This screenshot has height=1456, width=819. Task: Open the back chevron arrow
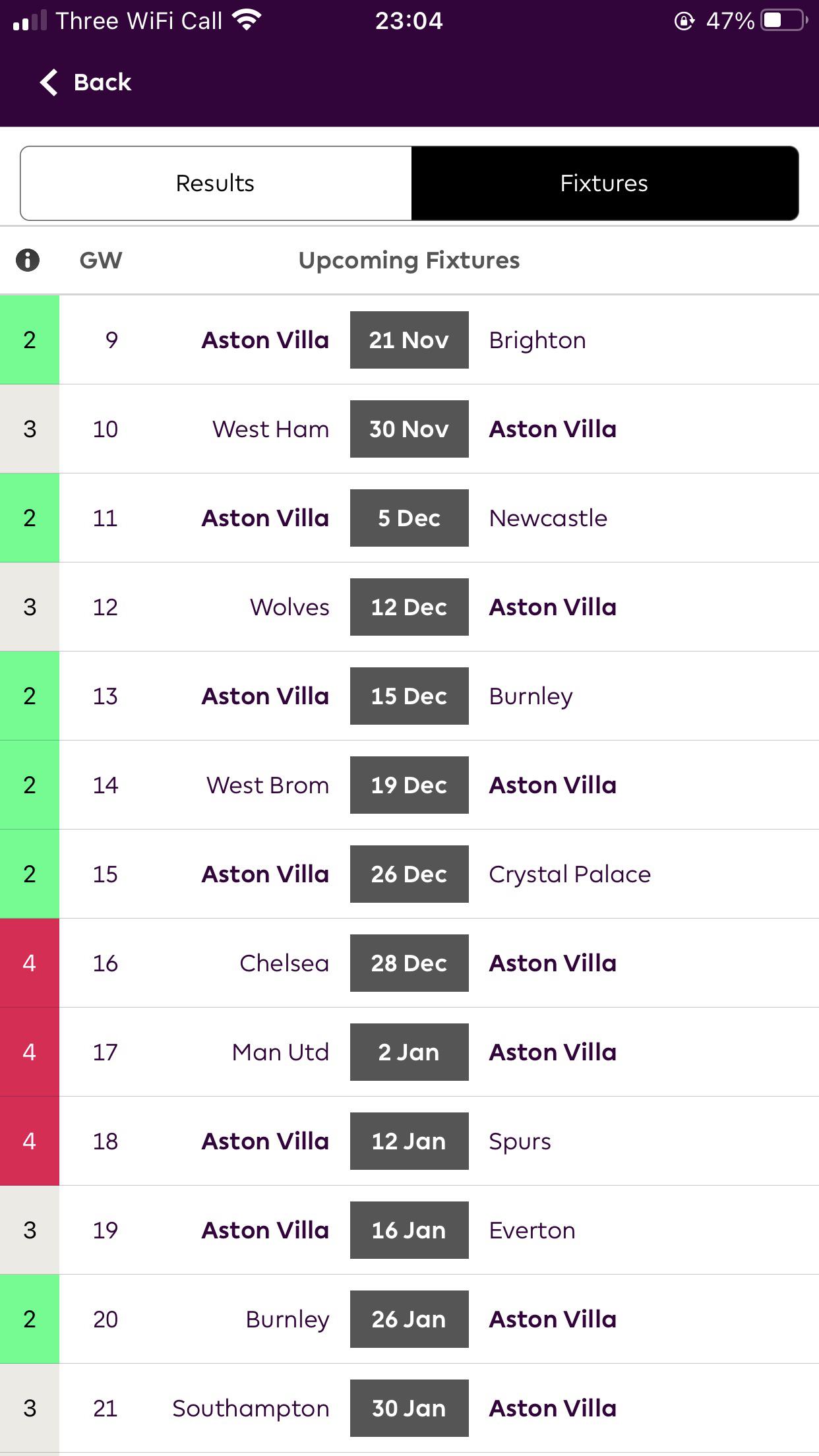coord(47,82)
